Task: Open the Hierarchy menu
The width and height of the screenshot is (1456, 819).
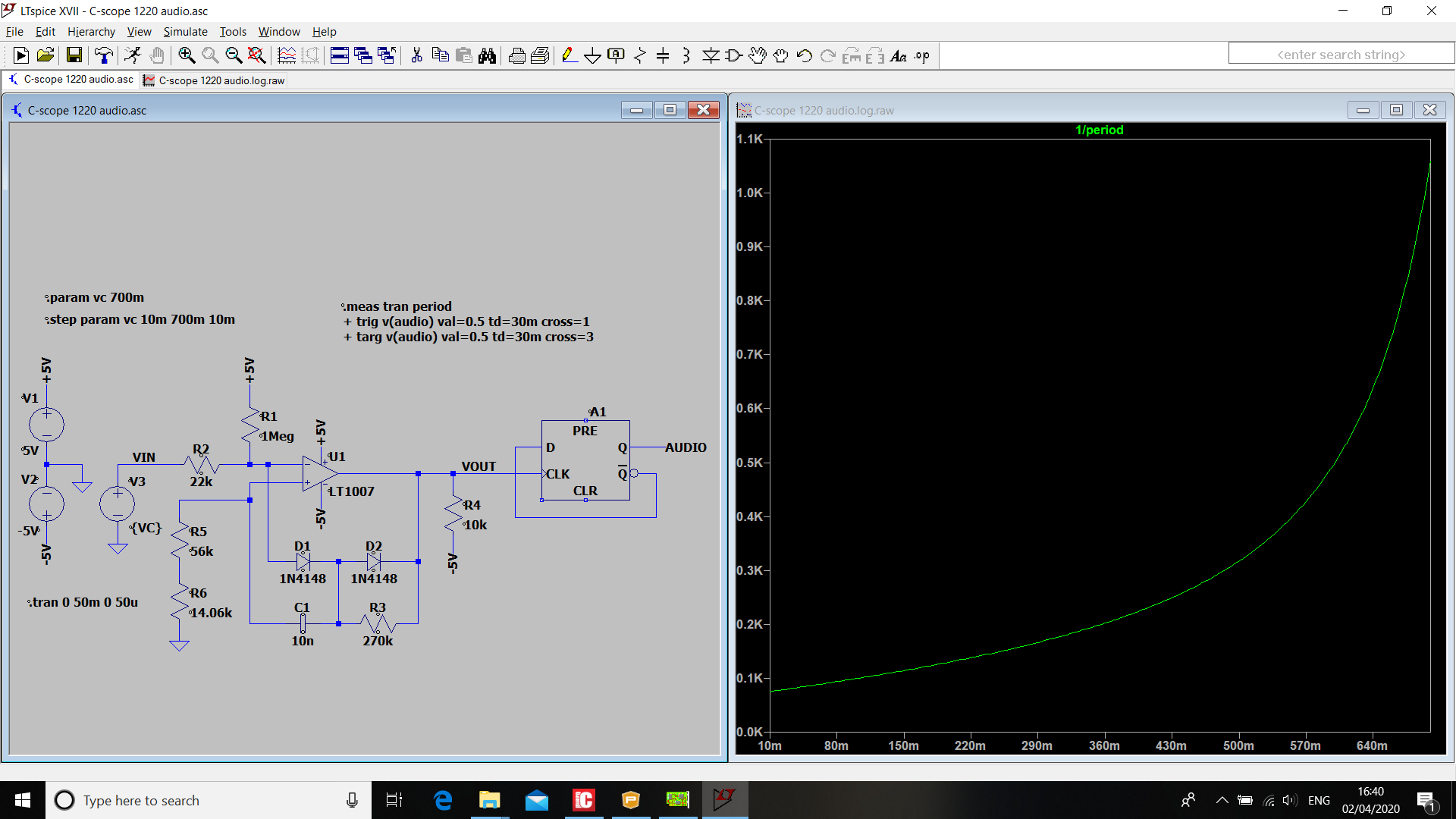Action: (x=91, y=32)
